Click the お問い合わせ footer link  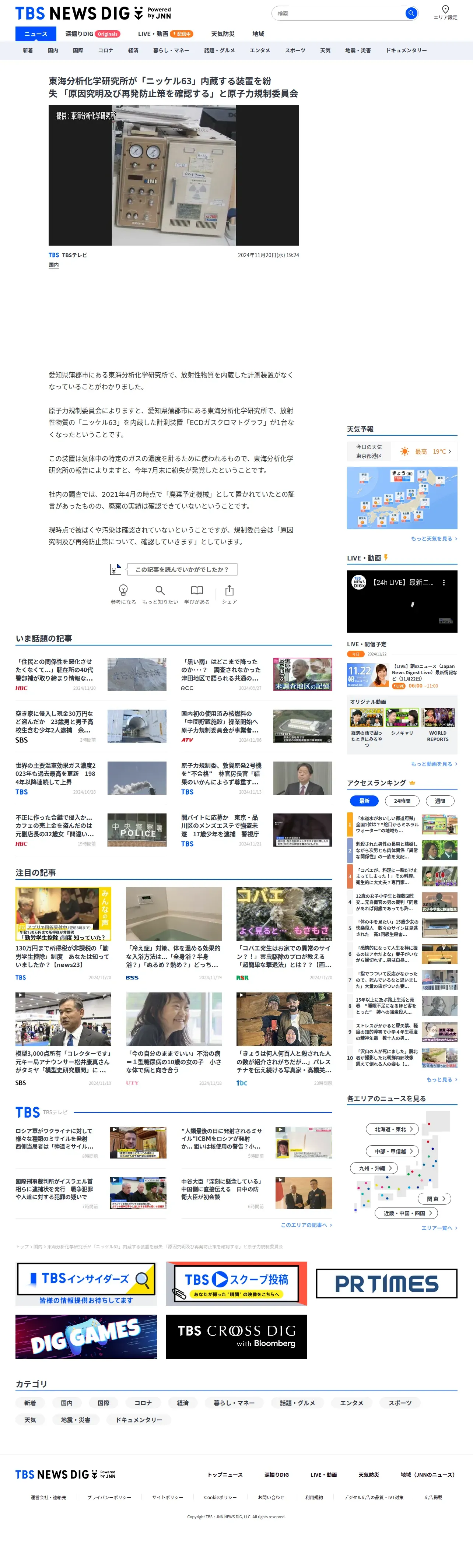[x=271, y=1497]
